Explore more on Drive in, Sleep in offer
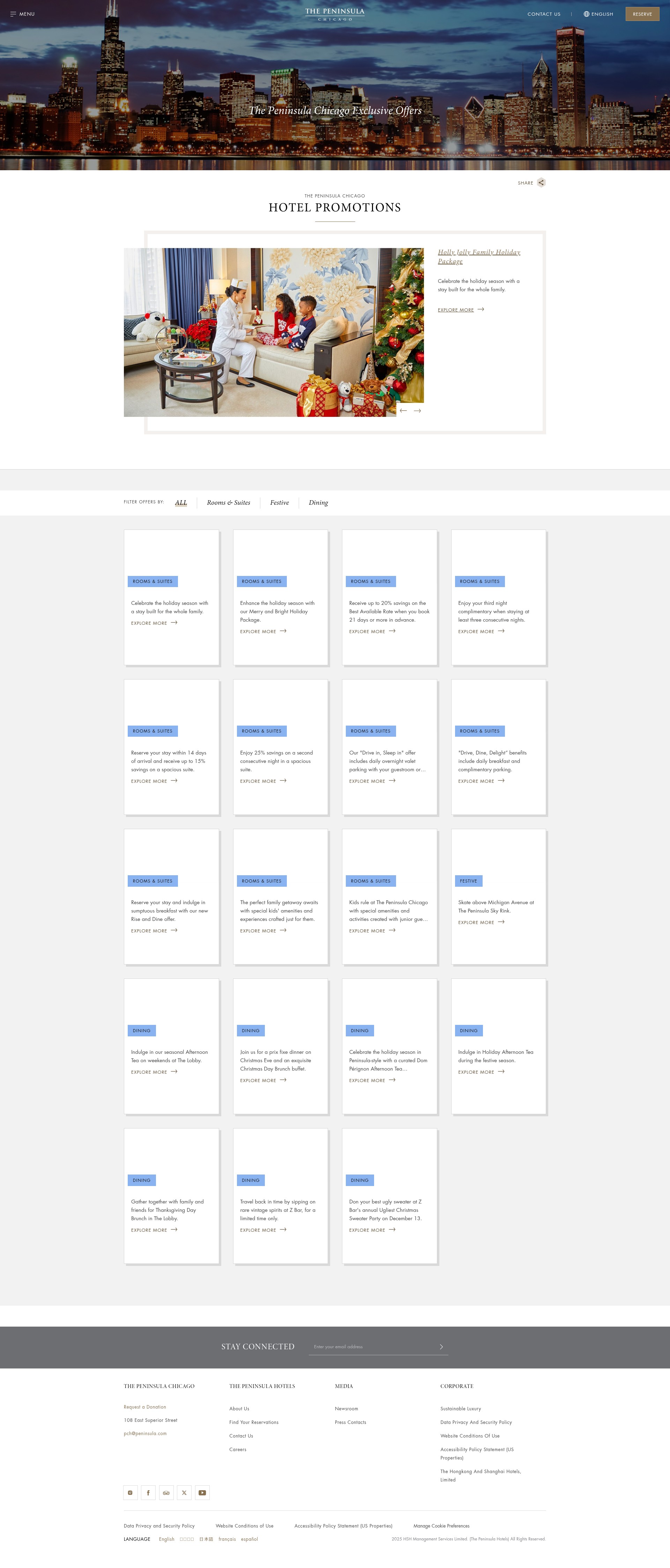 pyautogui.click(x=372, y=781)
